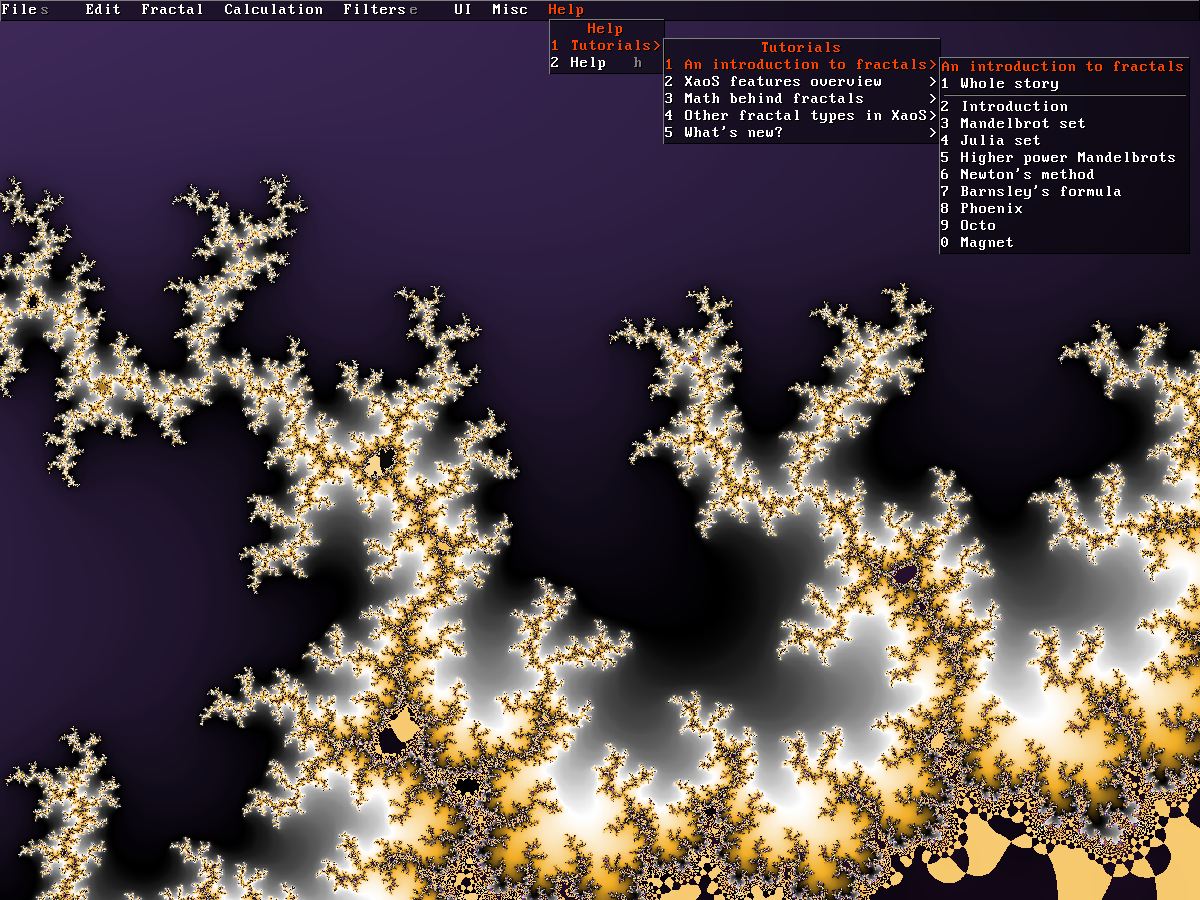Pick the Barnsley's formula tutorial
Viewport: 1200px width, 900px height.
pyautogui.click(x=1040, y=192)
